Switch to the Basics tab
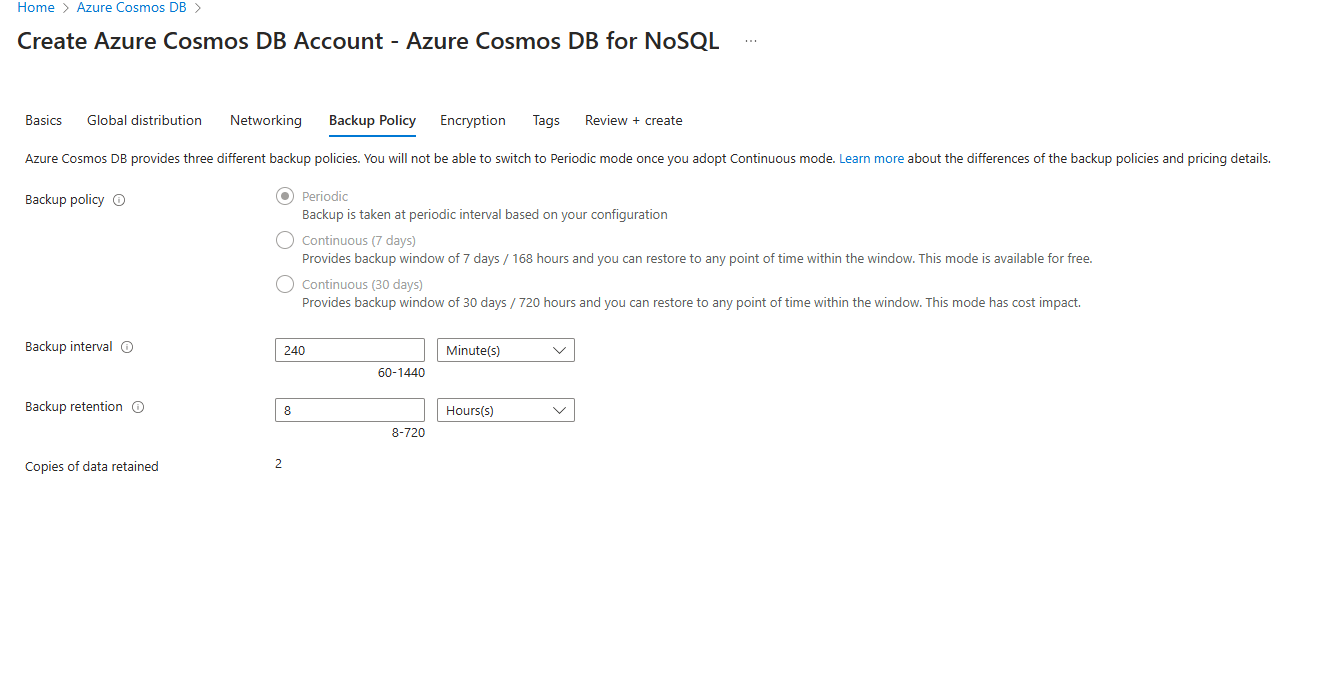Viewport: 1335px width, 682px height. point(43,120)
